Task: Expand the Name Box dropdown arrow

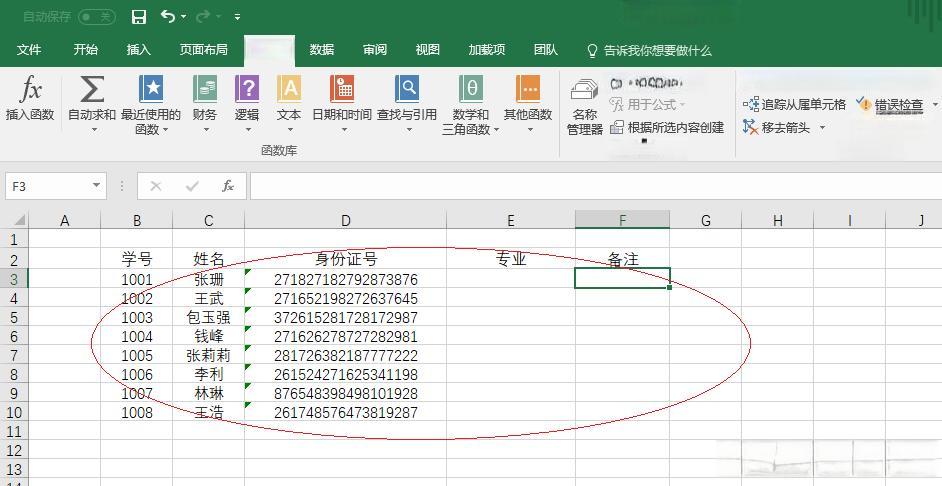Action: [96, 185]
